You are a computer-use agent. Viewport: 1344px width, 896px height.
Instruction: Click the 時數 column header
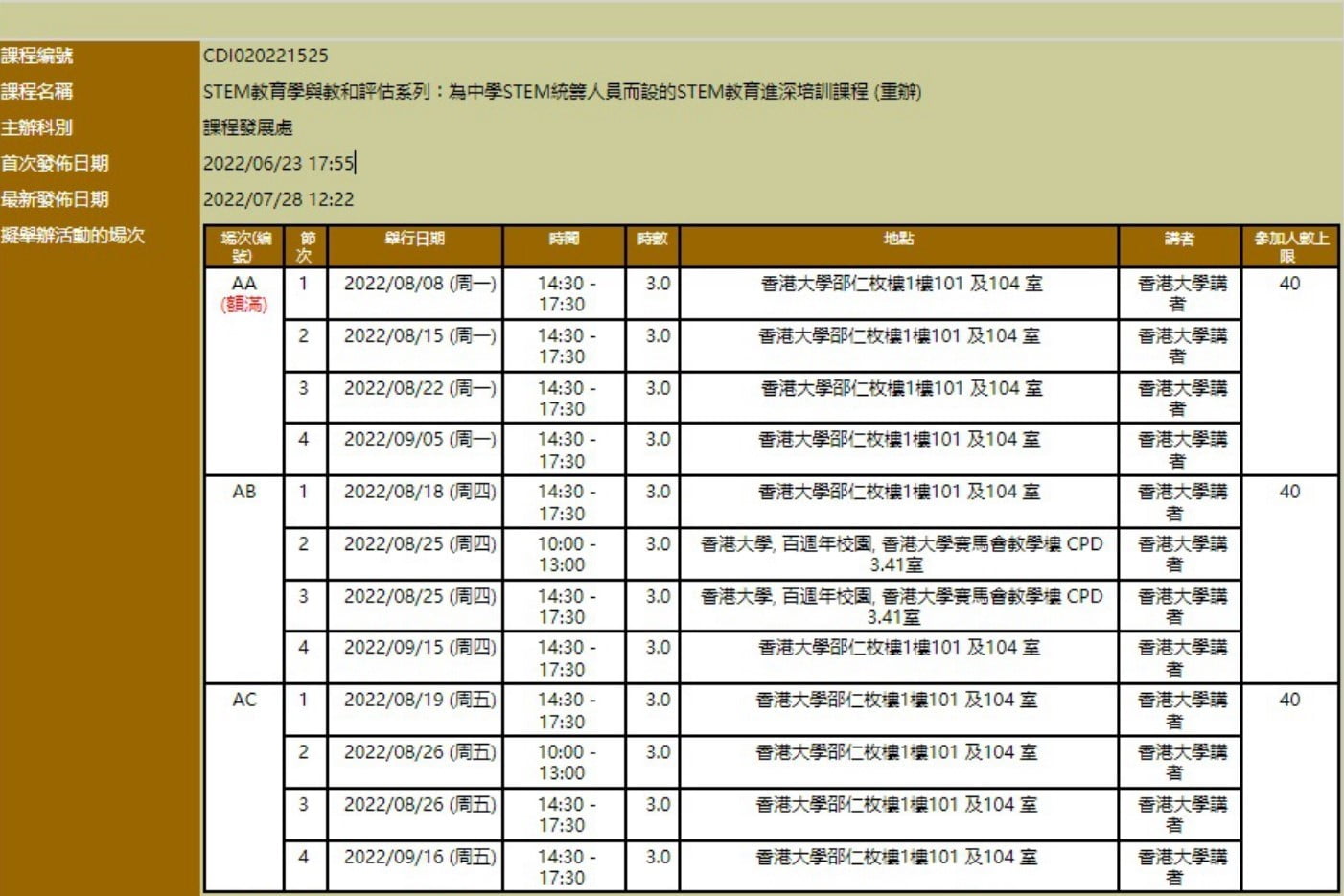[x=652, y=239]
